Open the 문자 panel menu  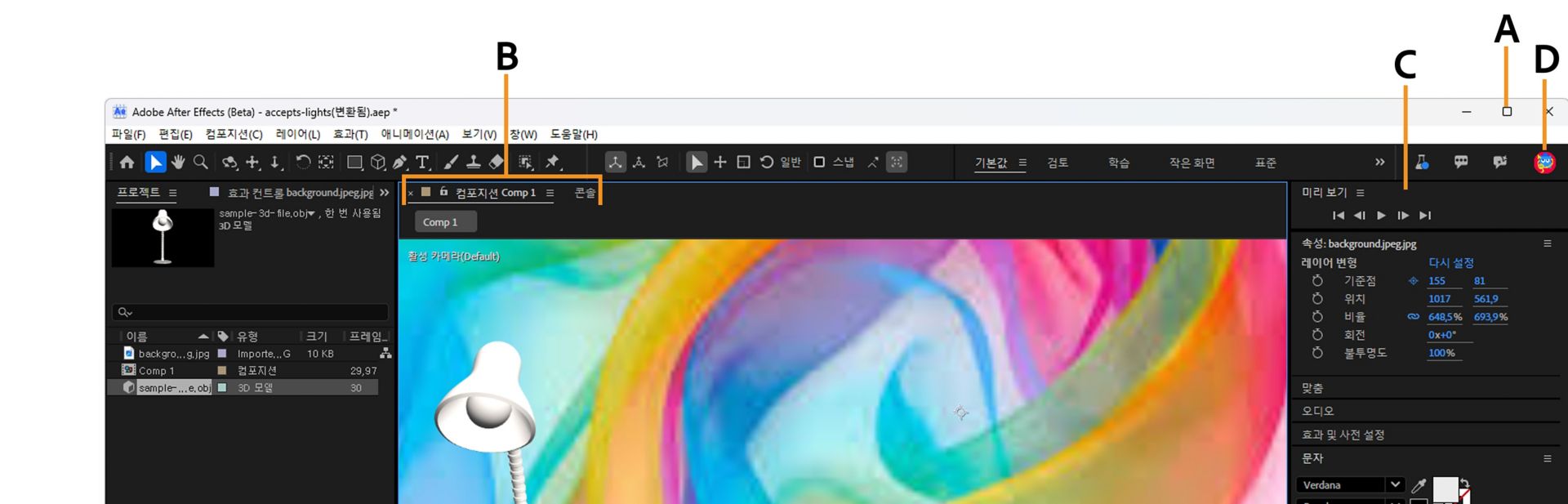1547,458
